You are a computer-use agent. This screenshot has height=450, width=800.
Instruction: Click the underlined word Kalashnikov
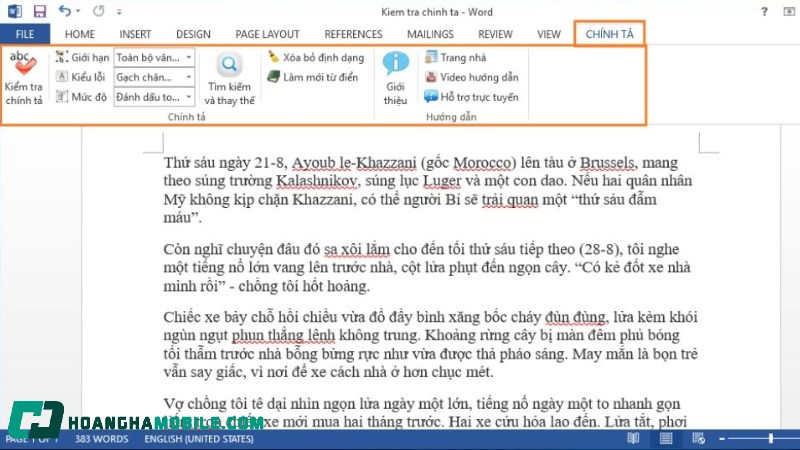[x=316, y=181]
